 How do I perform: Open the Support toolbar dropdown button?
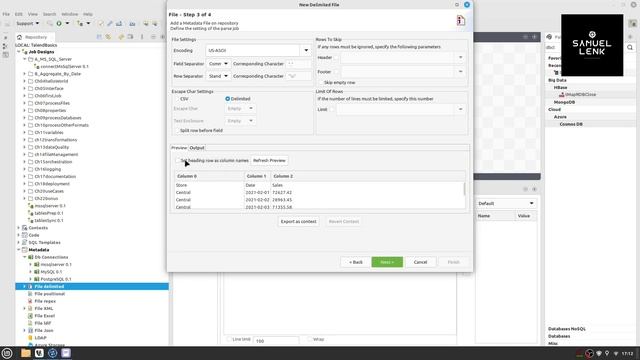click(27, 24)
